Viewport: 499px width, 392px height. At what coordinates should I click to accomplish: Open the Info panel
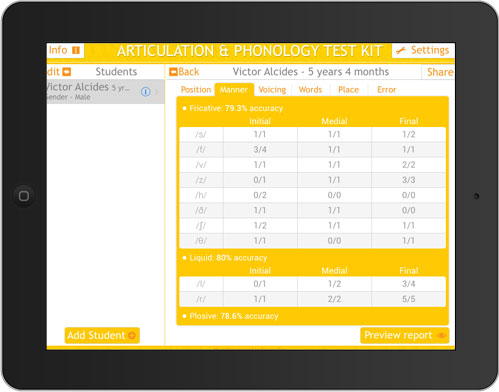tap(65, 50)
